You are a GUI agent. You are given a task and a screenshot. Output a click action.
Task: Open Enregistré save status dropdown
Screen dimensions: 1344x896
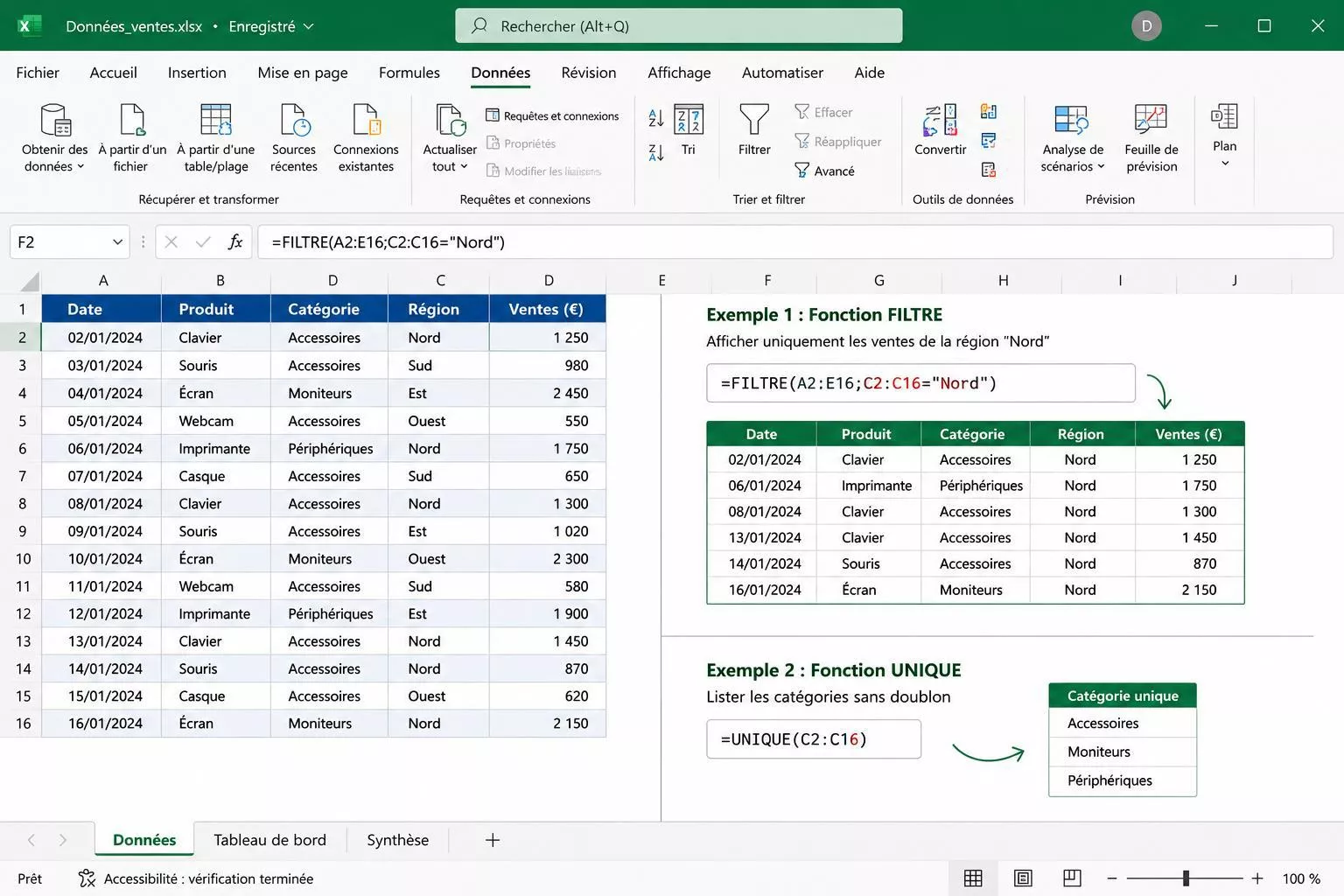pos(271,26)
